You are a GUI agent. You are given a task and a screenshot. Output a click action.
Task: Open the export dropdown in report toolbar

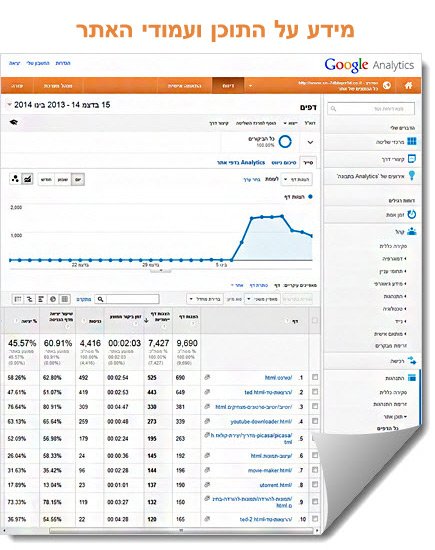pyautogui.click(x=290, y=123)
